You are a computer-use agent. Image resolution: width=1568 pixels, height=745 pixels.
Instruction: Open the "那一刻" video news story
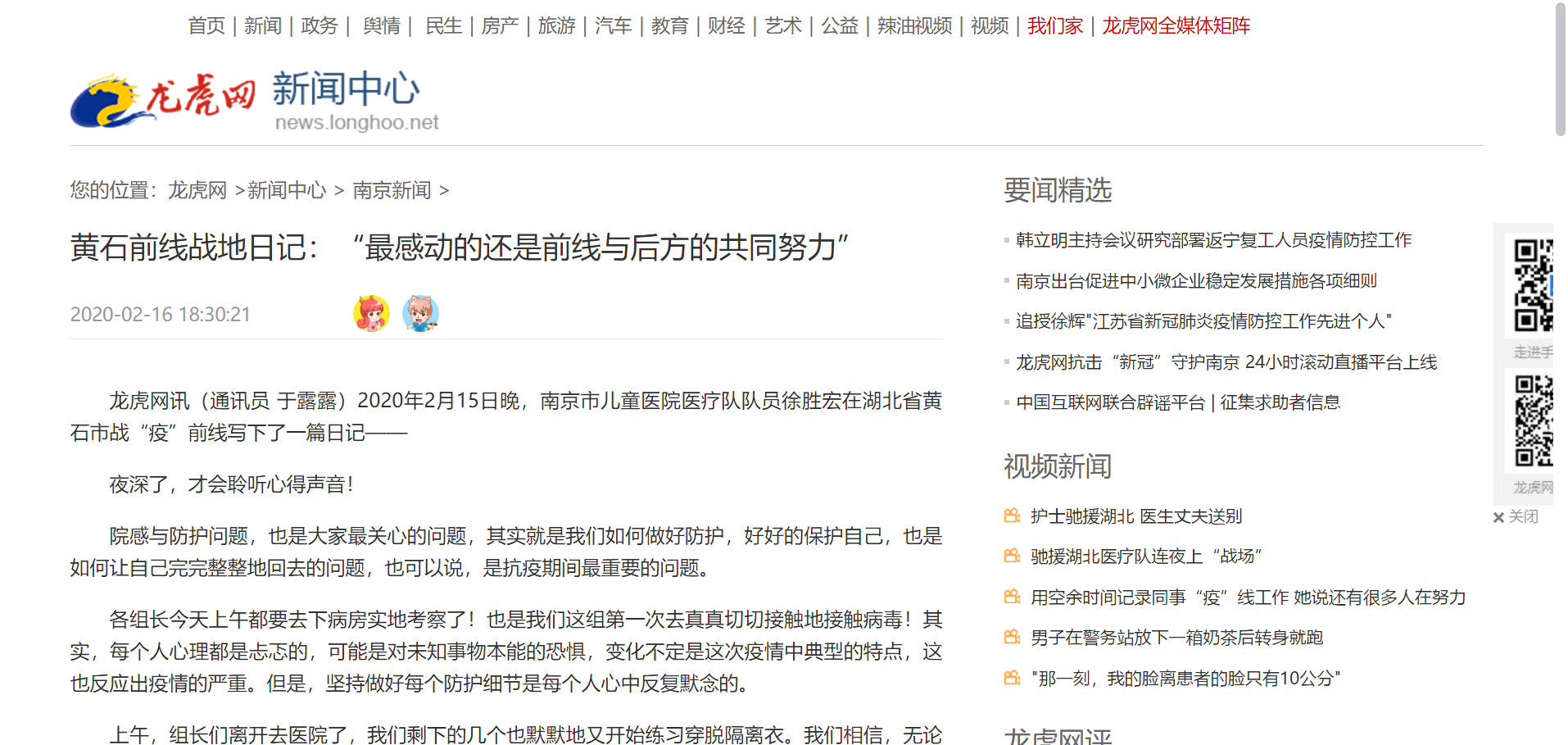(x=1184, y=678)
